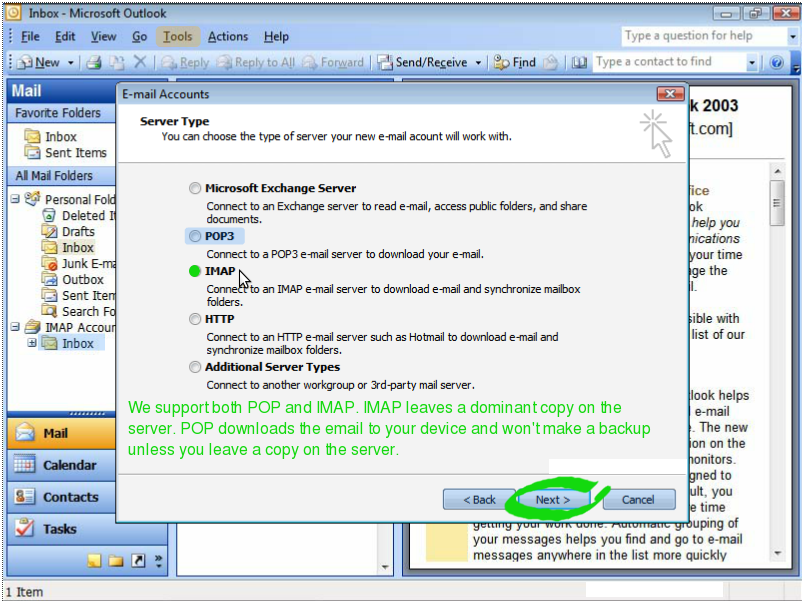Viewport: 802px width, 601px height.
Task: Click the Delete X toolbar icon
Action: pyautogui.click(x=140, y=62)
